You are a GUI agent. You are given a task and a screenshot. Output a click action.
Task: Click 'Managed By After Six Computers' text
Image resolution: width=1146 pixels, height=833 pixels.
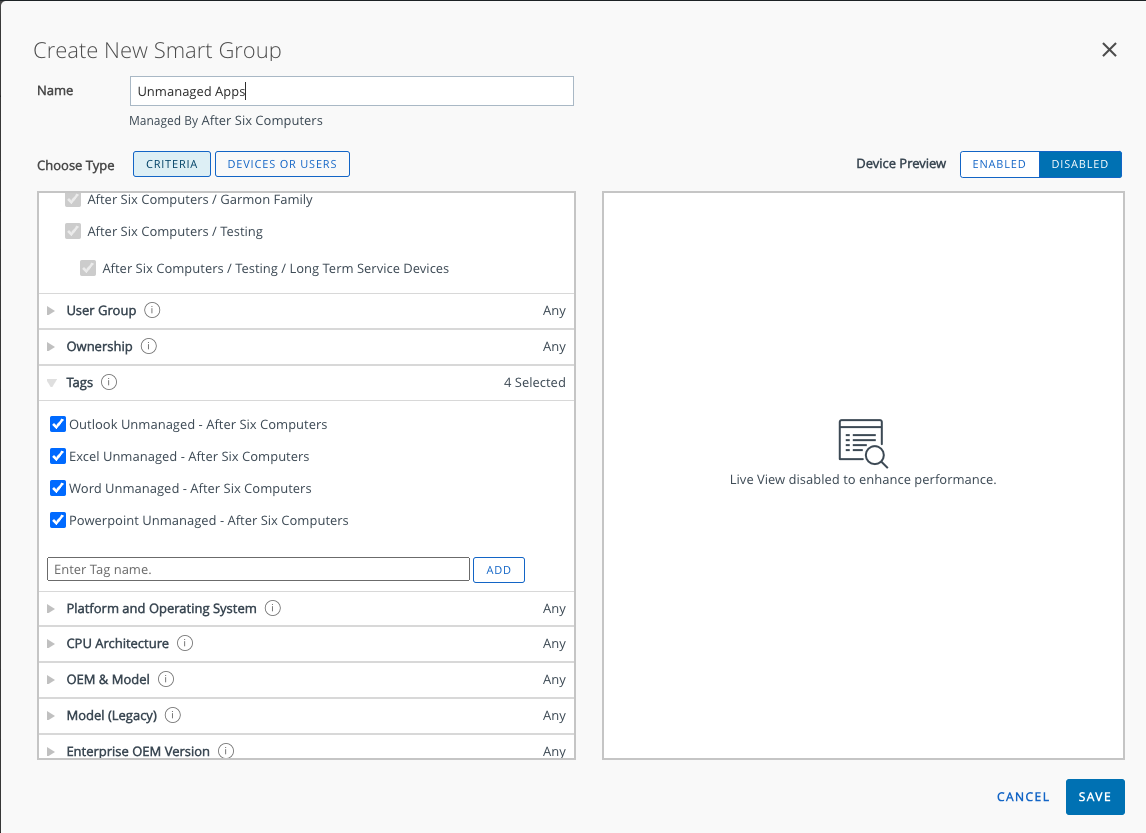(x=226, y=121)
